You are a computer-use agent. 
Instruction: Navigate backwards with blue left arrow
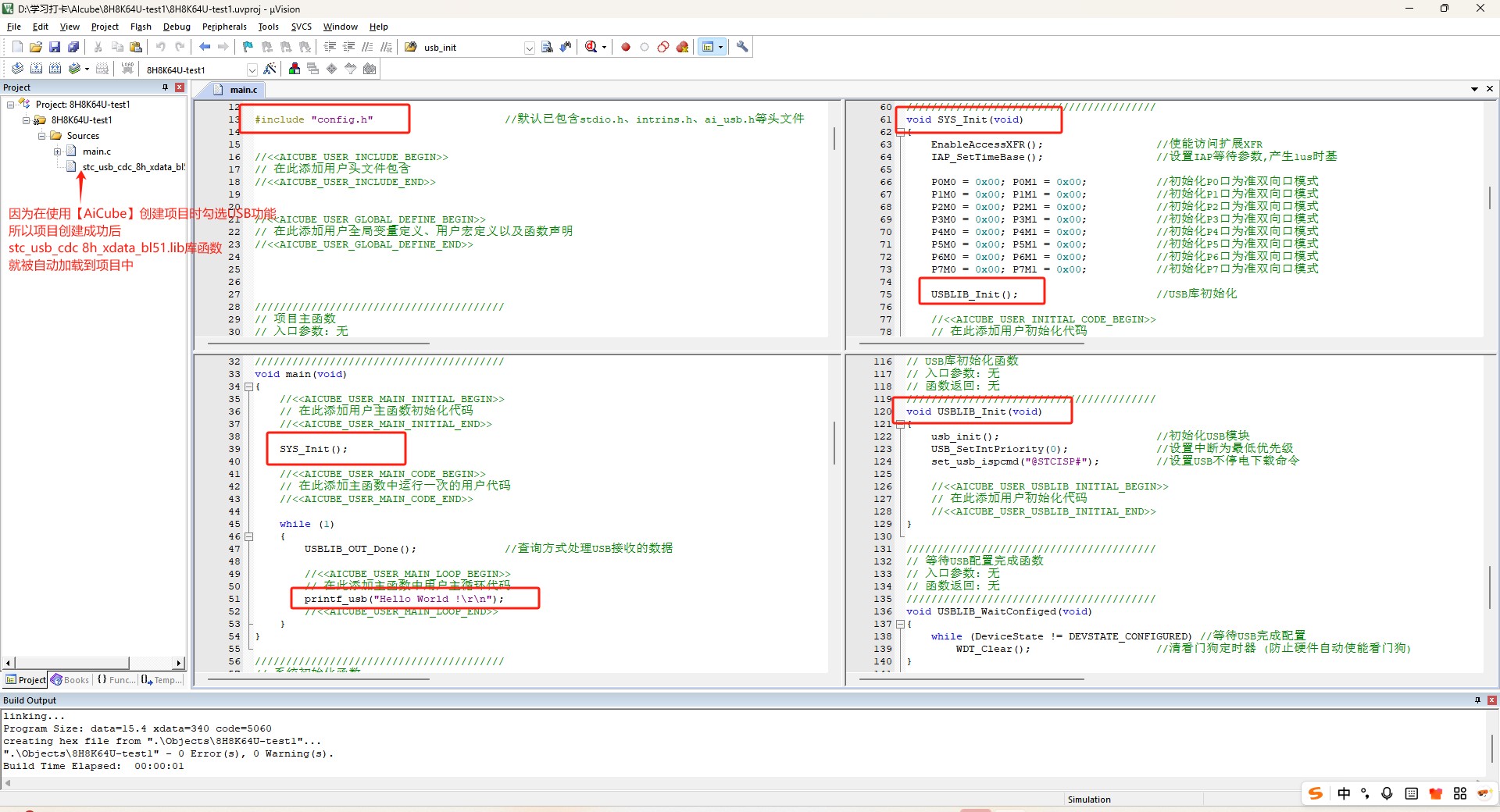click(x=205, y=47)
